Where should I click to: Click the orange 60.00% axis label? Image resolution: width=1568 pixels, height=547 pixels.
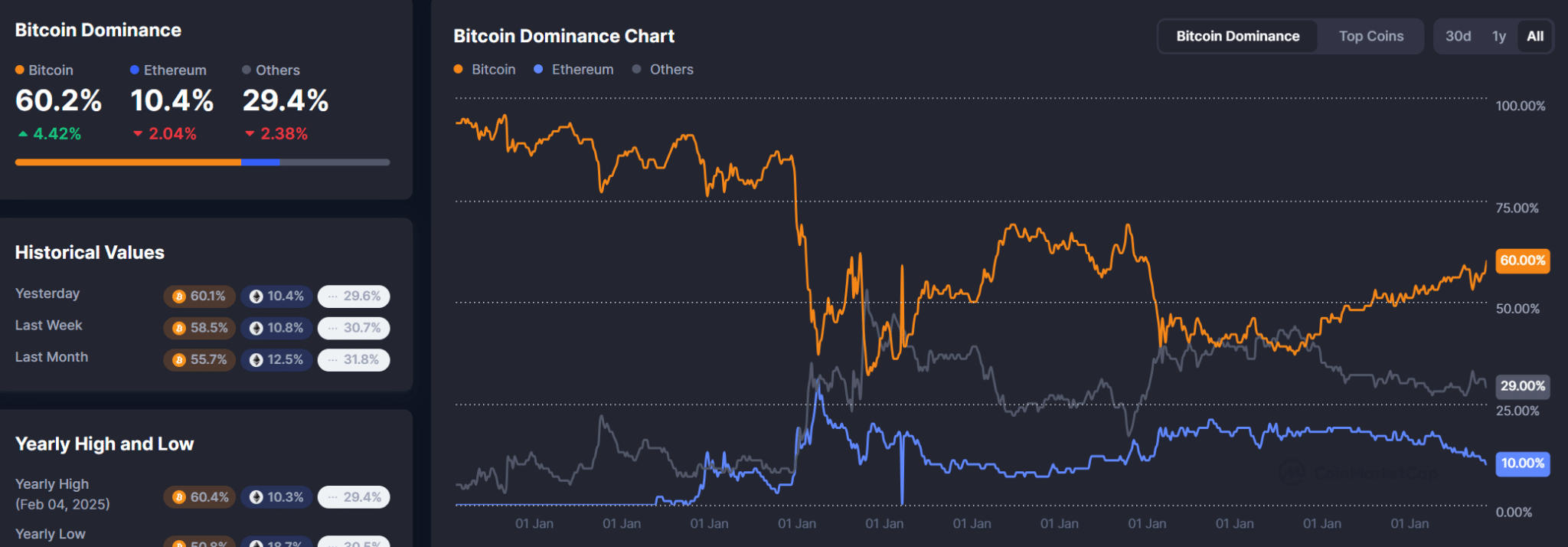tap(1522, 260)
